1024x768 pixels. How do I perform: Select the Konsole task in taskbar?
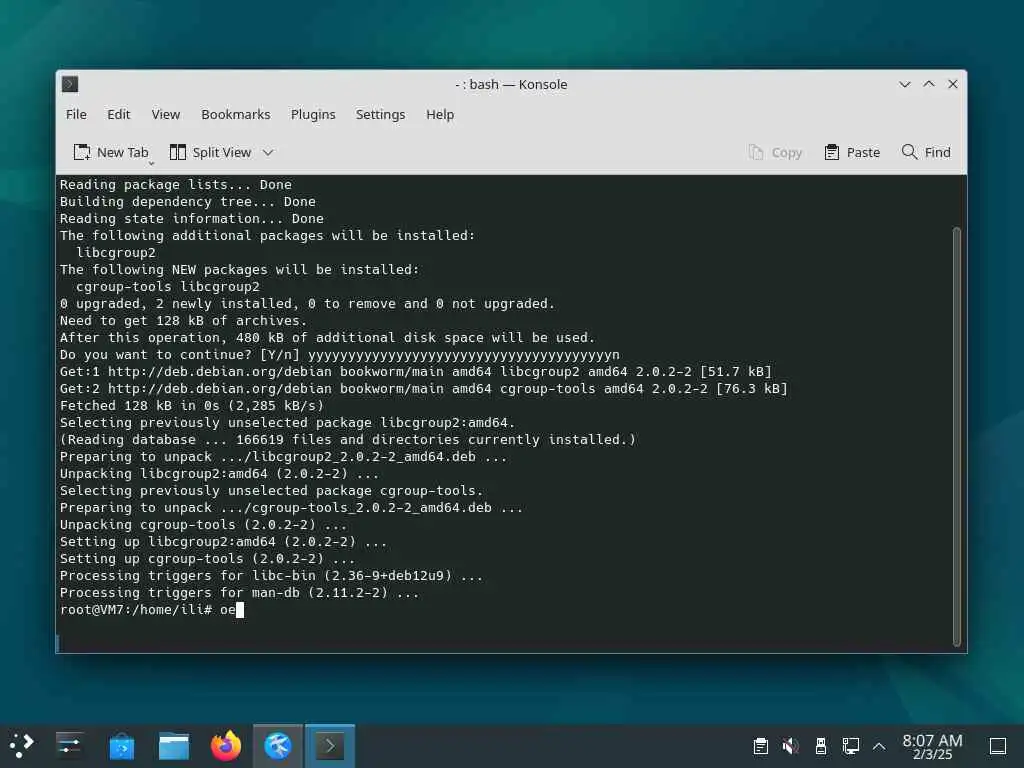pyautogui.click(x=330, y=745)
